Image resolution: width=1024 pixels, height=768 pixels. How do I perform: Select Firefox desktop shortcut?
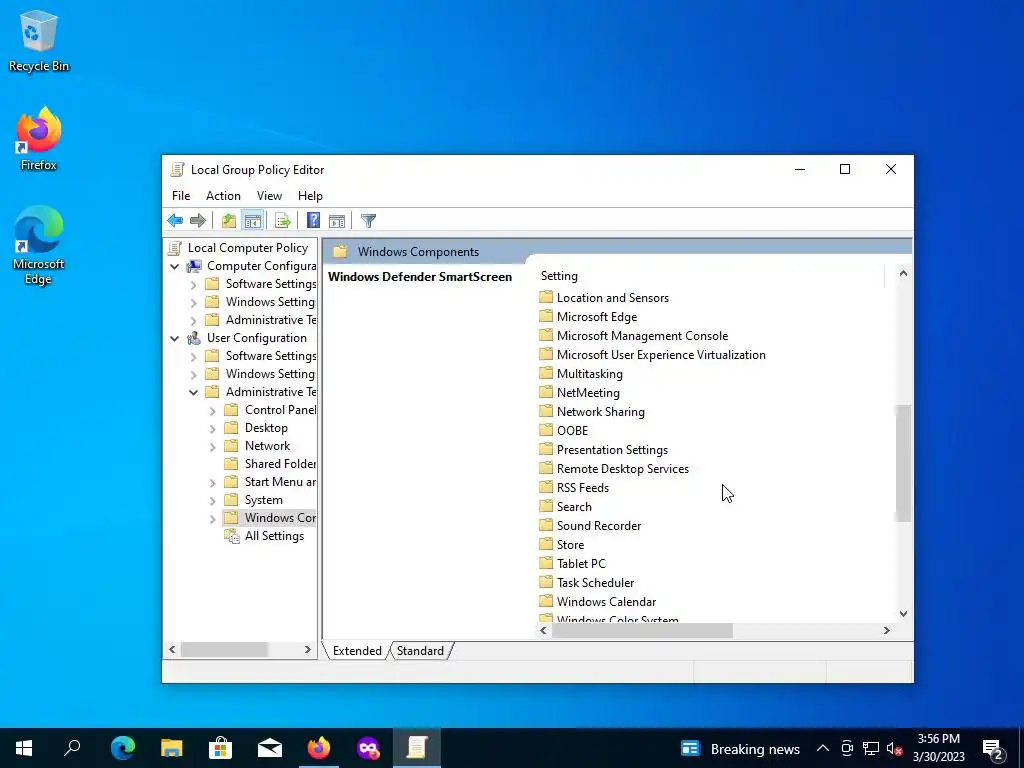coord(39,139)
